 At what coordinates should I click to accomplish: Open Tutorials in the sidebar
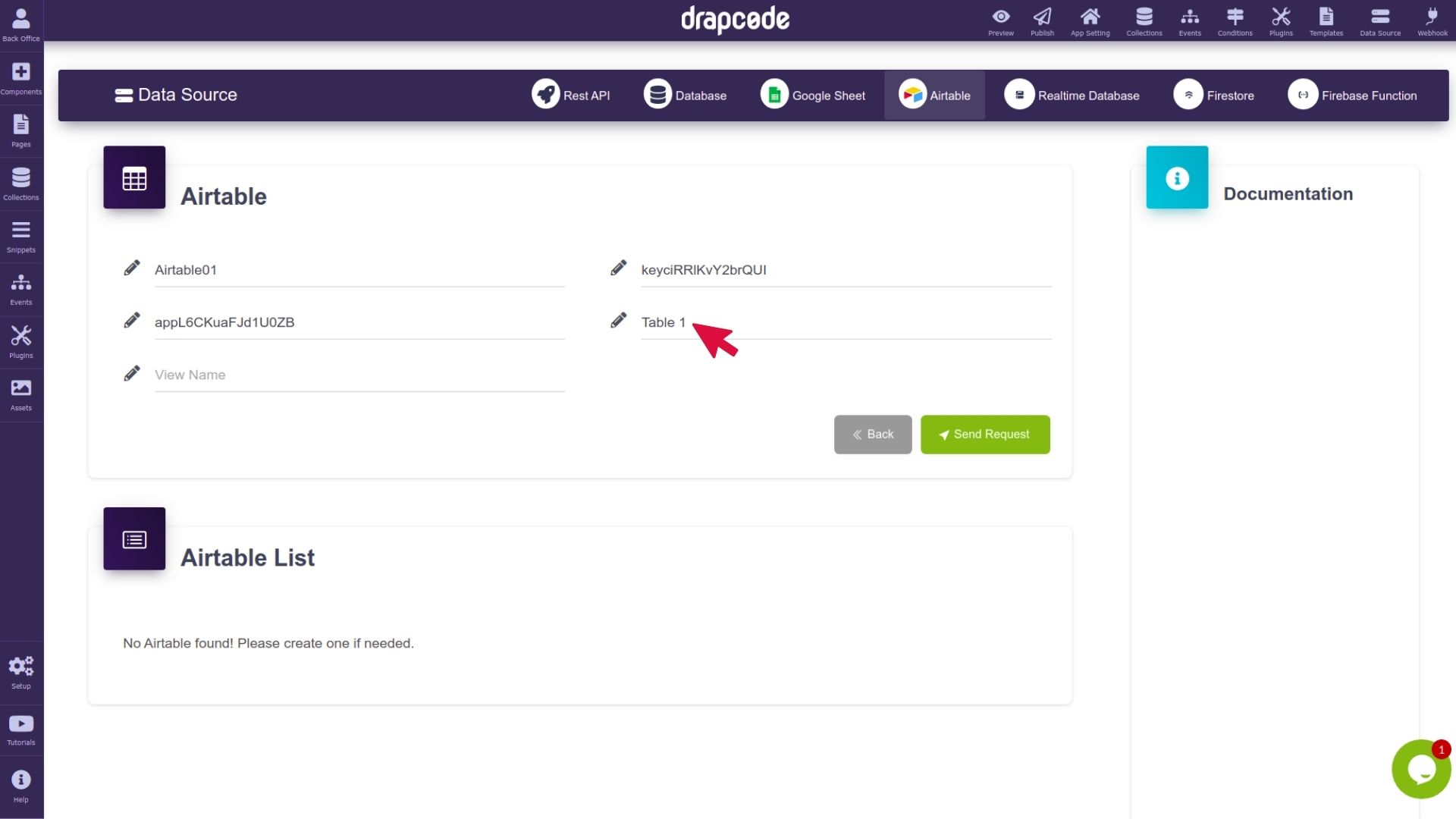point(21,730)
